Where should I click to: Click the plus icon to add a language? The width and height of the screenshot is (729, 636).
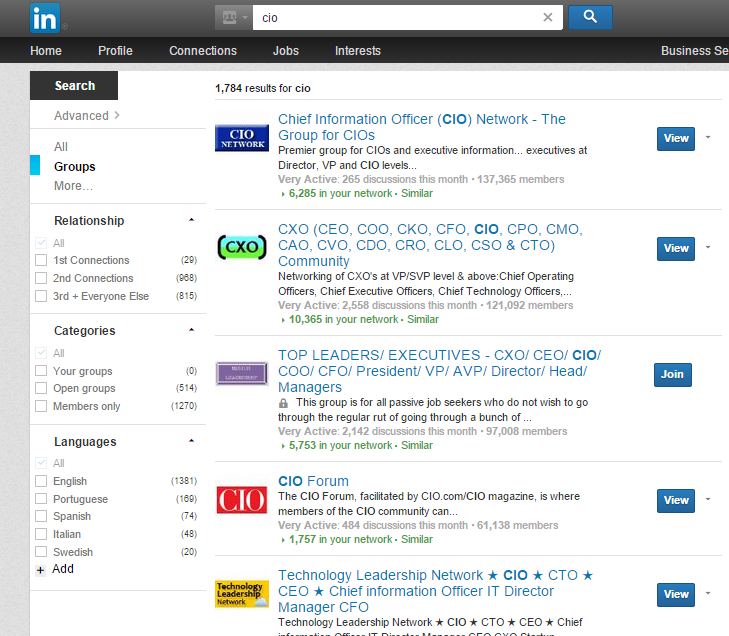coord(40,570)
